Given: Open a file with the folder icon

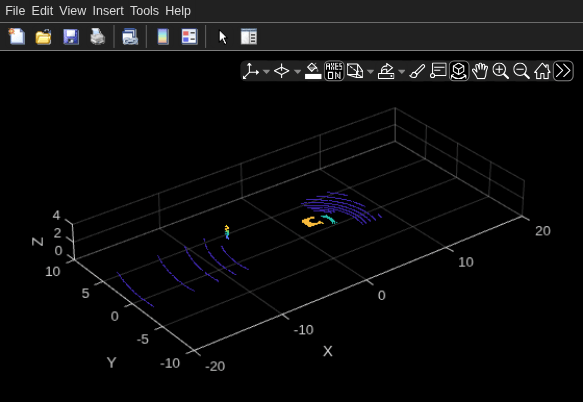Looking at the screenshot, I should pos(43,36).
